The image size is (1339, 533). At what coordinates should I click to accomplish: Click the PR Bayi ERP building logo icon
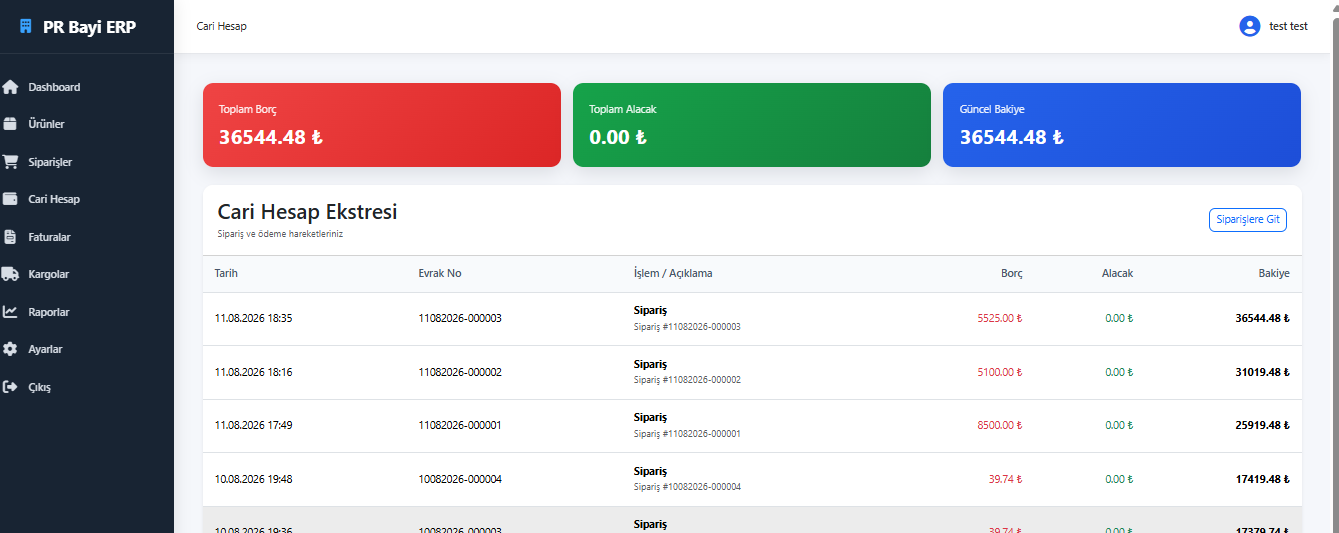[26, 27]
